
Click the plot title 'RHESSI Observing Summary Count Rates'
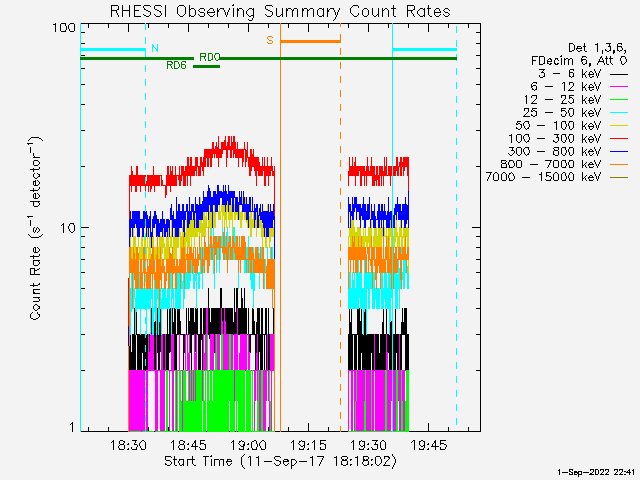[280, 11]
